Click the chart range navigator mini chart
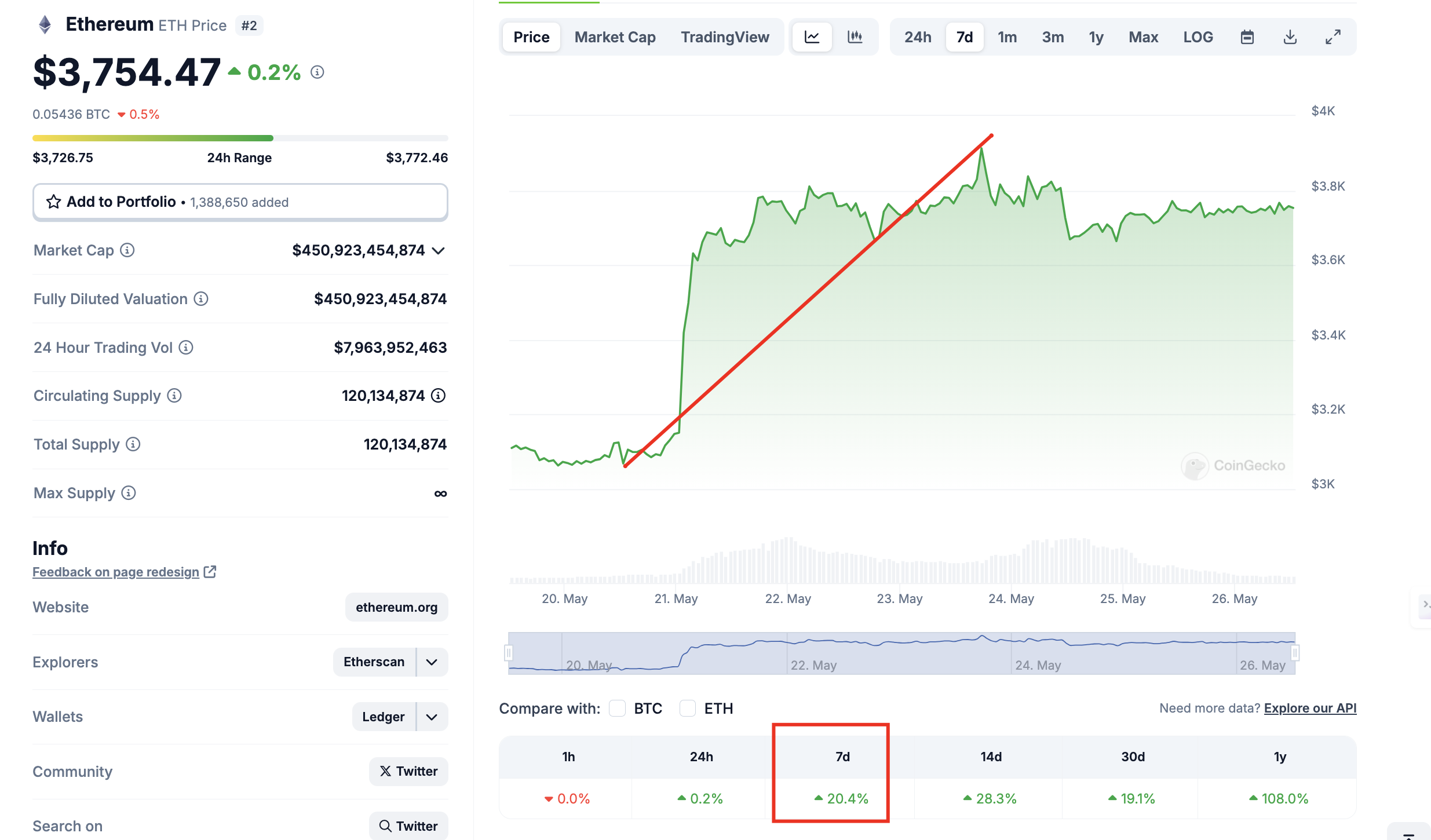Image resolution: width=1431 pixels, height=840 pixels. point(901,653)
